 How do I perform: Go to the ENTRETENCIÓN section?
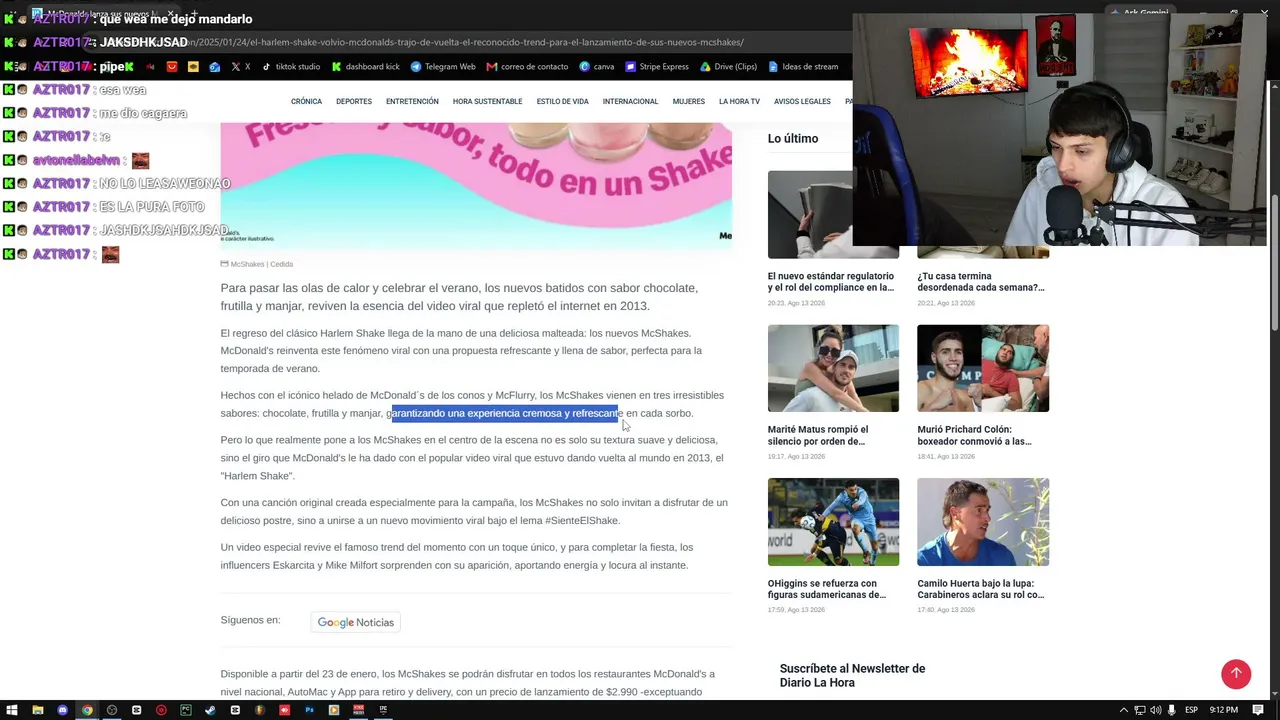pyautogui.click(x=412, y=102)
